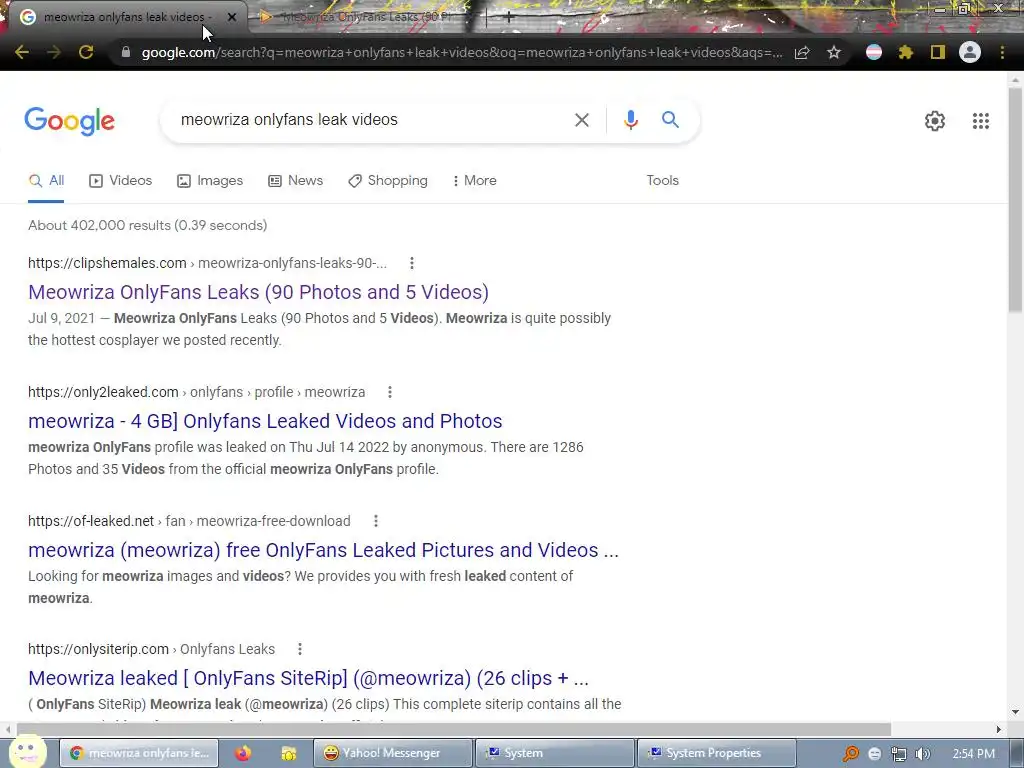
Task: Toggle the Chrome side panel icon
Action: coord(938,52)
